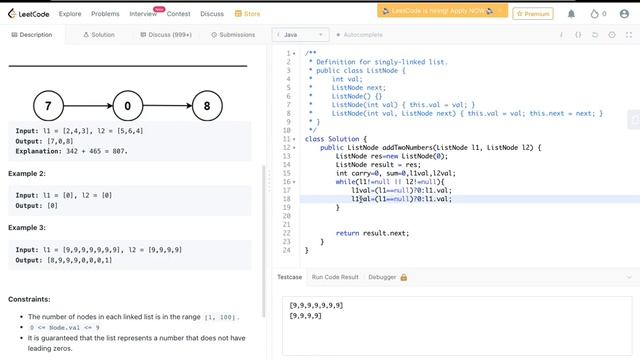Click in the testcase input box

tap(457, 326)
